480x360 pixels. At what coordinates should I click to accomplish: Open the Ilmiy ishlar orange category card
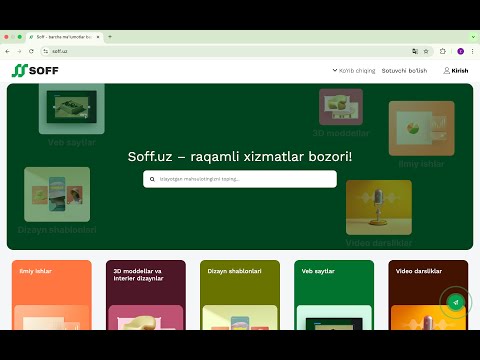tap(52, 295)
